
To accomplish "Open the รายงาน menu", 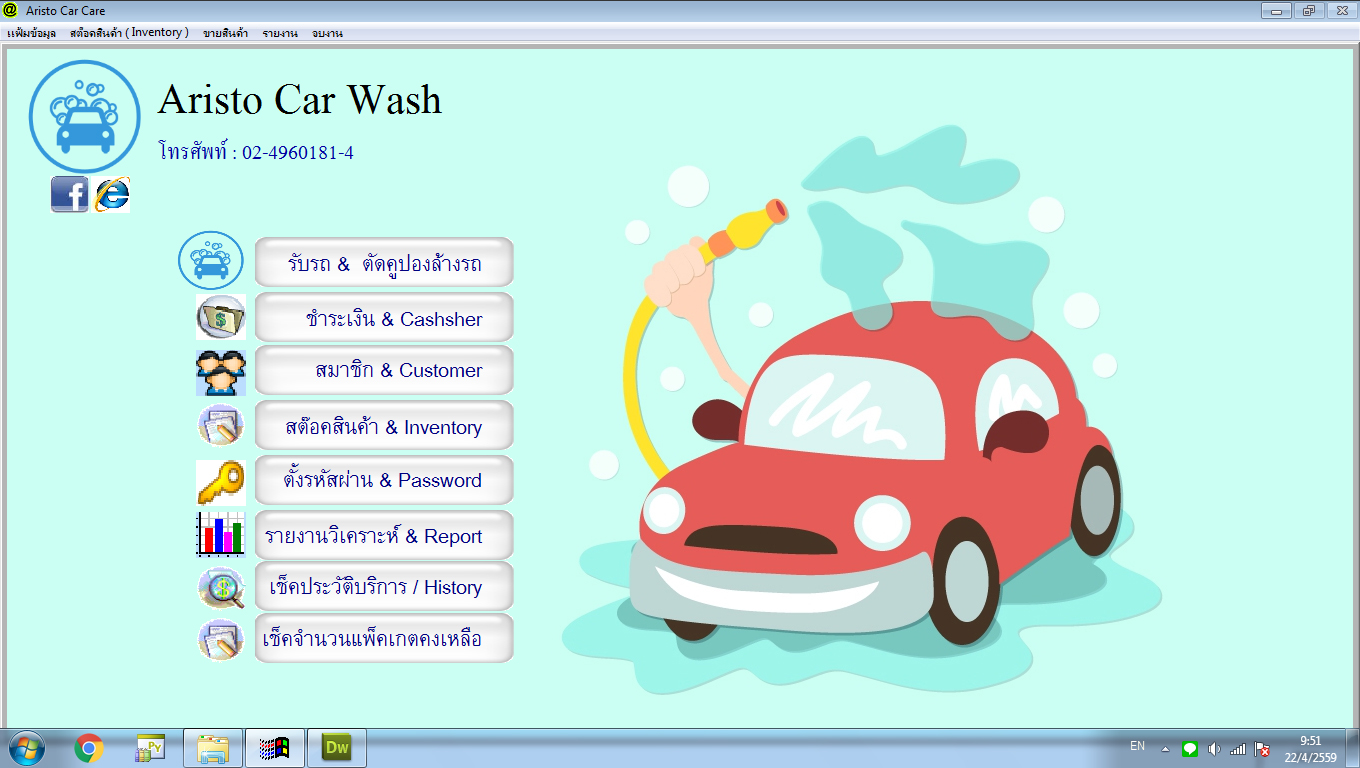I will [x=280, y=33].
